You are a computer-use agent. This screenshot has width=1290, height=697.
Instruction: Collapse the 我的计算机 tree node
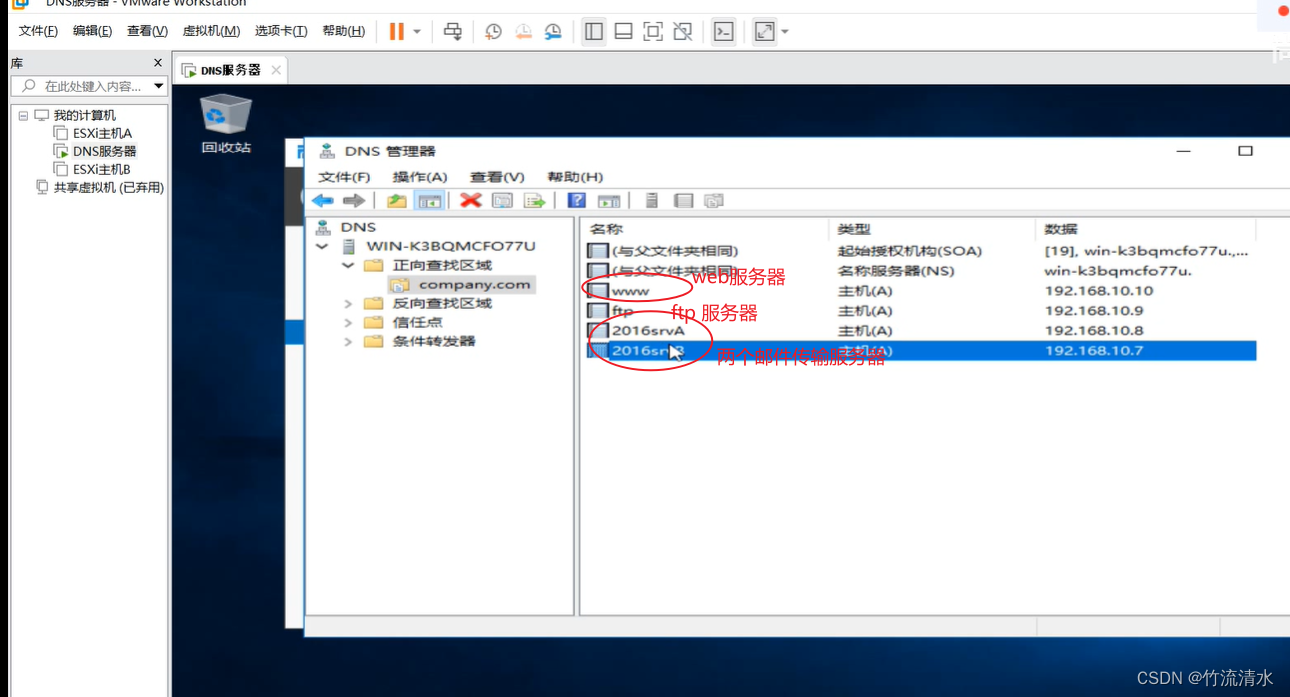click(23, 116)
